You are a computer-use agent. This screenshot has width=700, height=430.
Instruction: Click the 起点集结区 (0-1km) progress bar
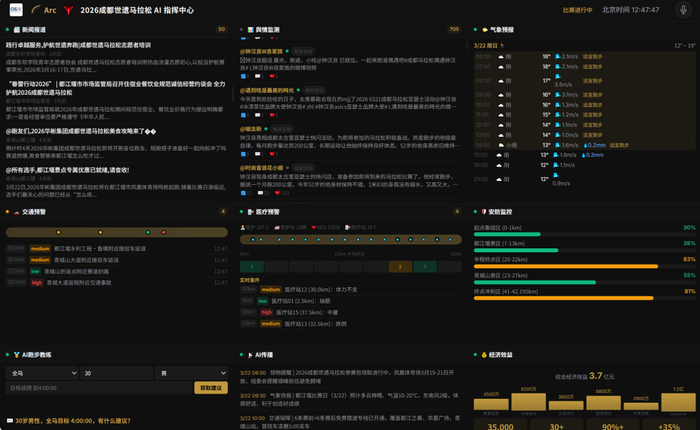584,234
